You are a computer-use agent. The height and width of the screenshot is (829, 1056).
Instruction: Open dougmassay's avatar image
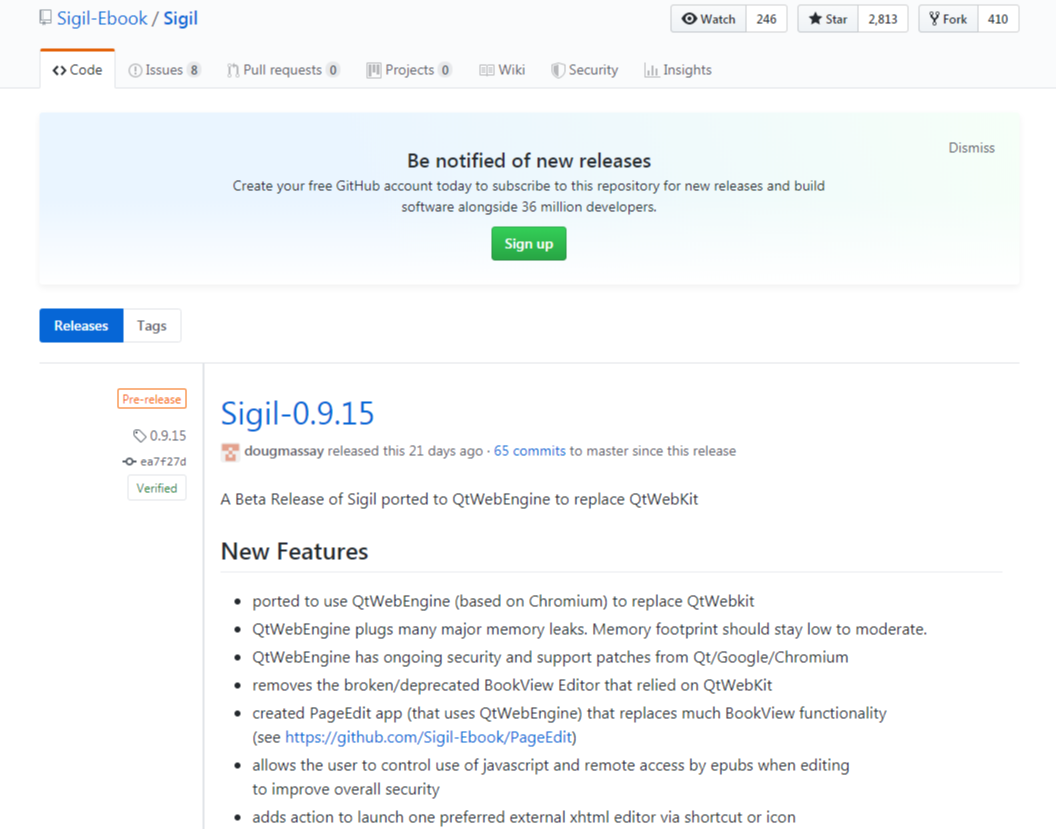(230, 452)
